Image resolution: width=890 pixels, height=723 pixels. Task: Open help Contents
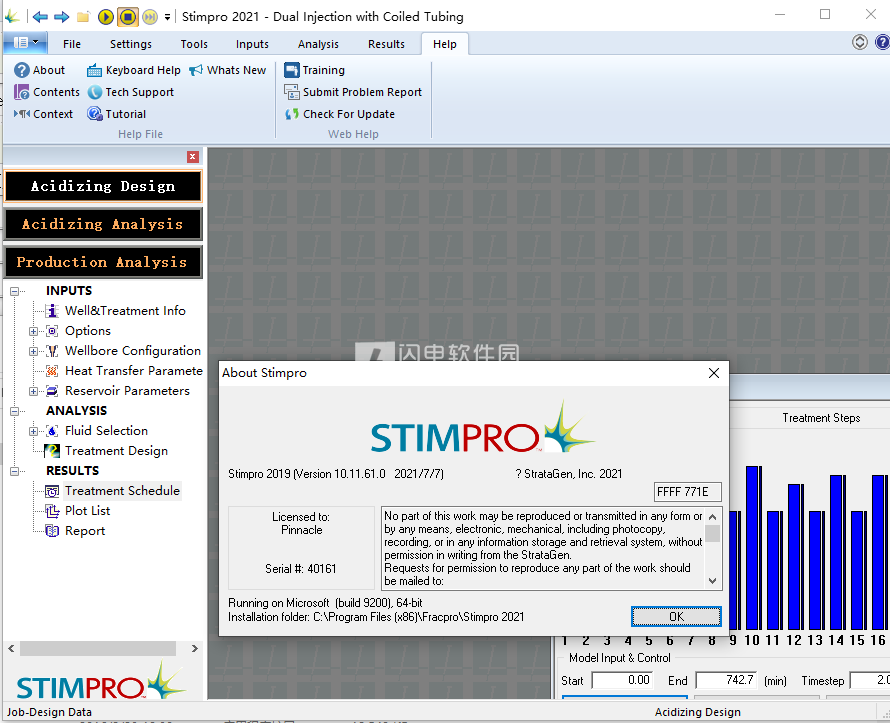[47, 92]
